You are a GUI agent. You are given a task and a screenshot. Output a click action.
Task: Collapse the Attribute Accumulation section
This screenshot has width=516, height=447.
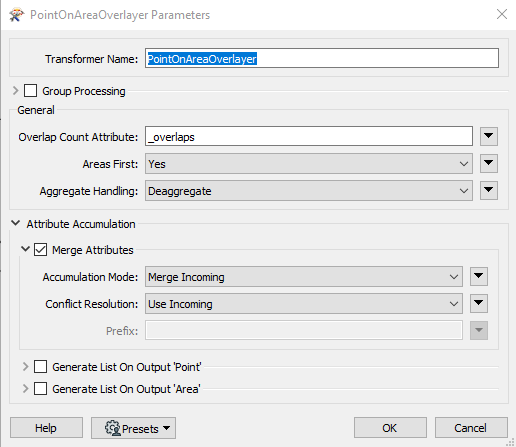15,223
